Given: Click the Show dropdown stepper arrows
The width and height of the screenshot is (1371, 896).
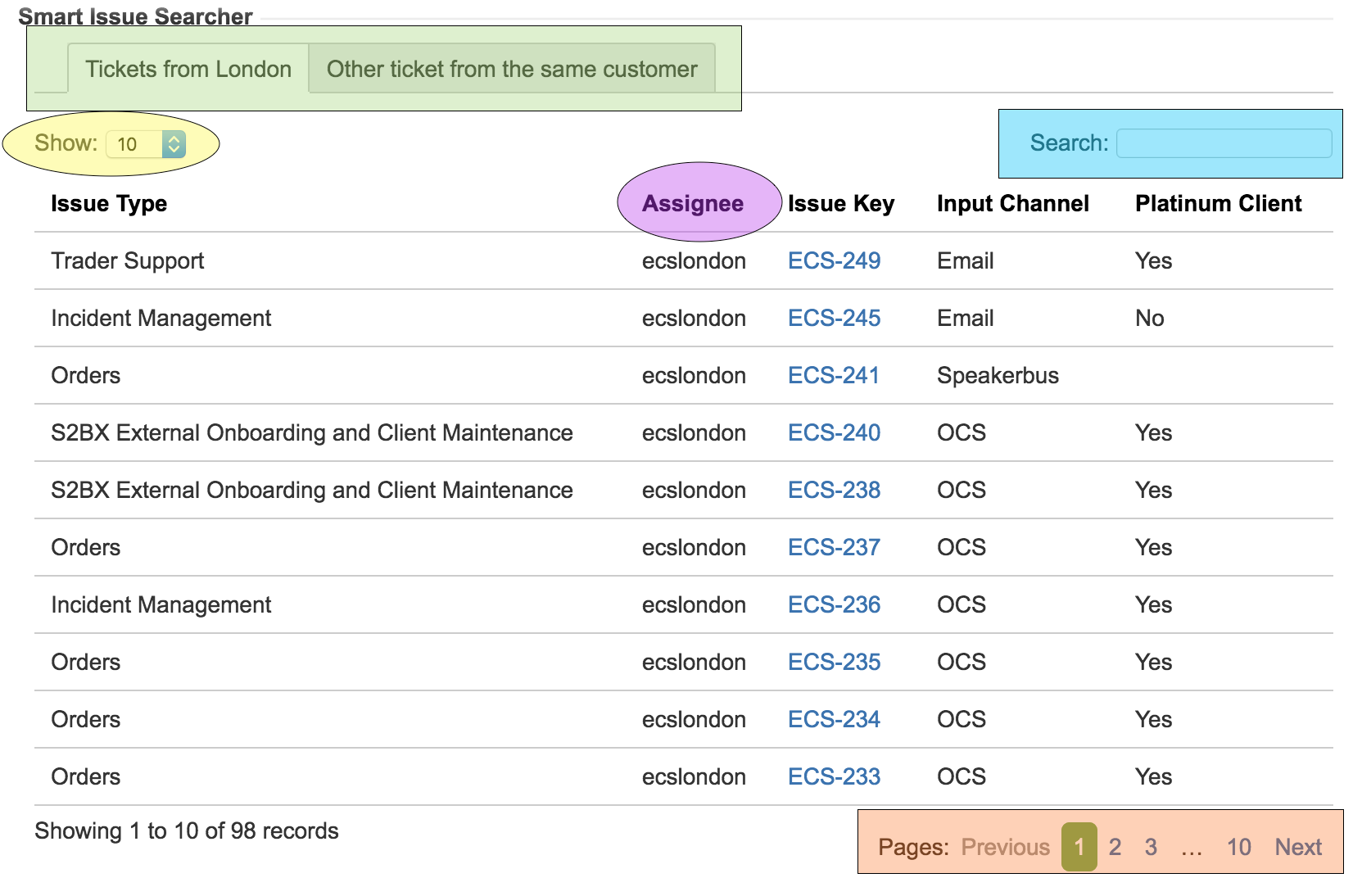Looking at the screenshot, I should [172, 143].
